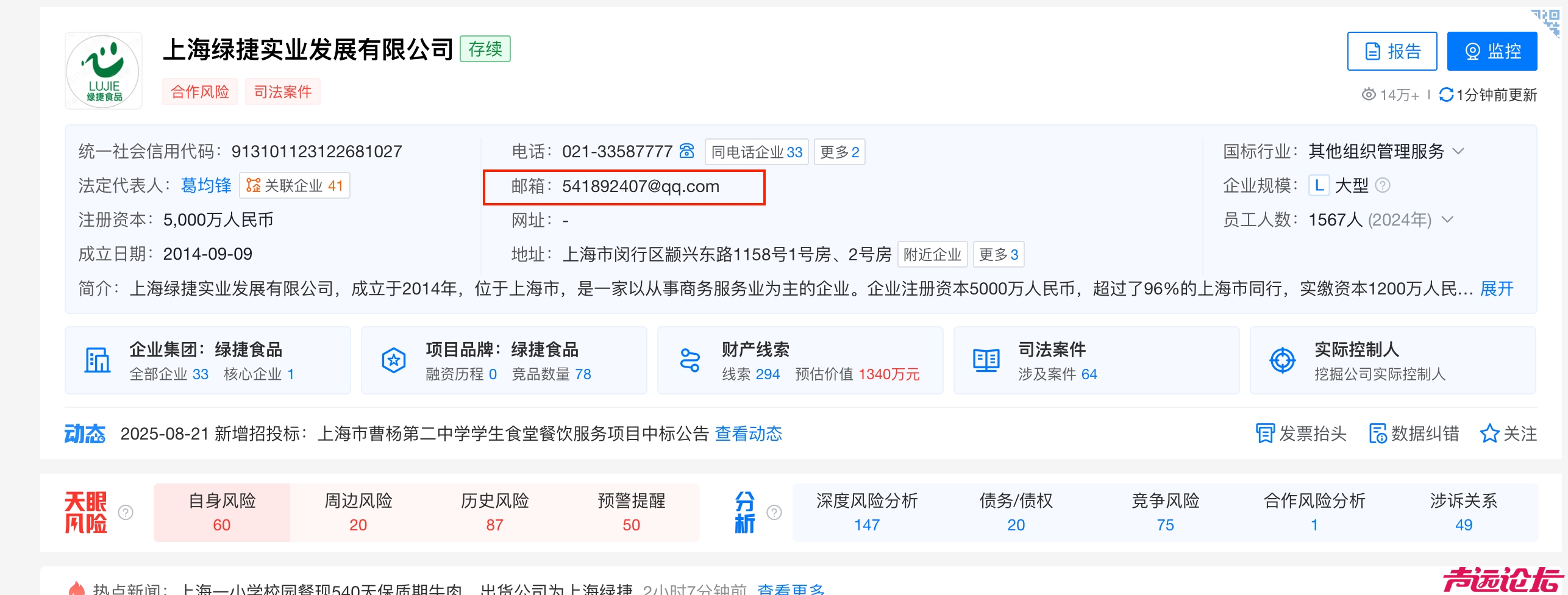The width and height of the screenshot is (1568, 595).
Task: Click founding date 2014-09-09
Action: point(208,254)
